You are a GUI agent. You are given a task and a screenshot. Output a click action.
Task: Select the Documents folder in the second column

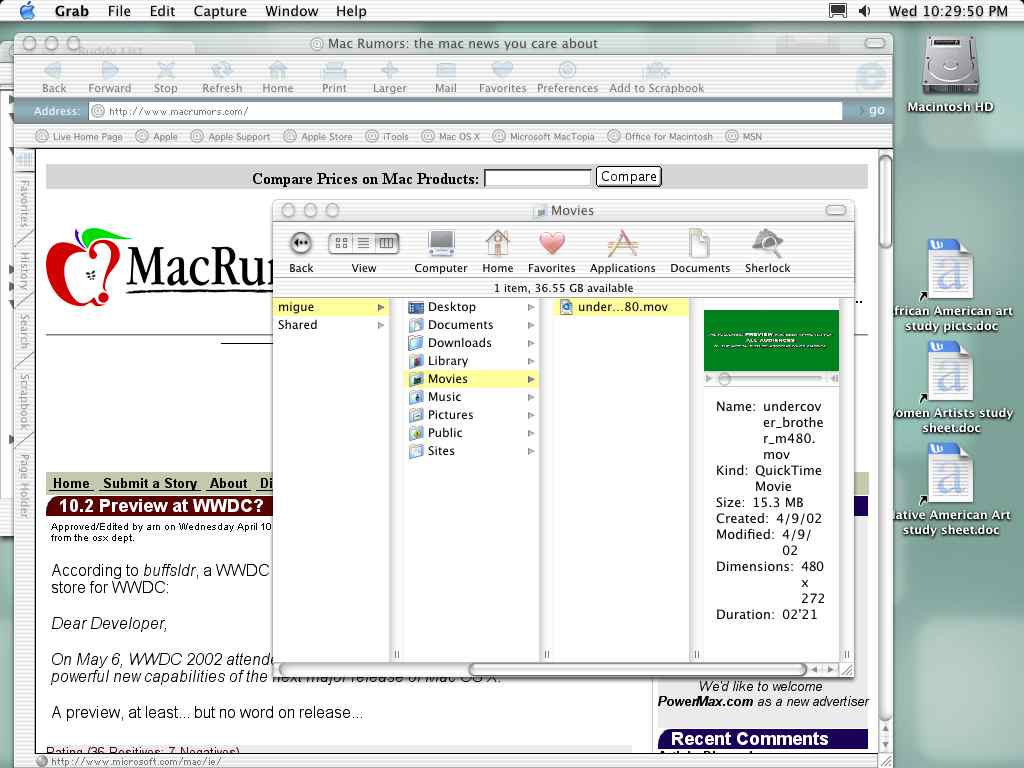coord(471,325)
